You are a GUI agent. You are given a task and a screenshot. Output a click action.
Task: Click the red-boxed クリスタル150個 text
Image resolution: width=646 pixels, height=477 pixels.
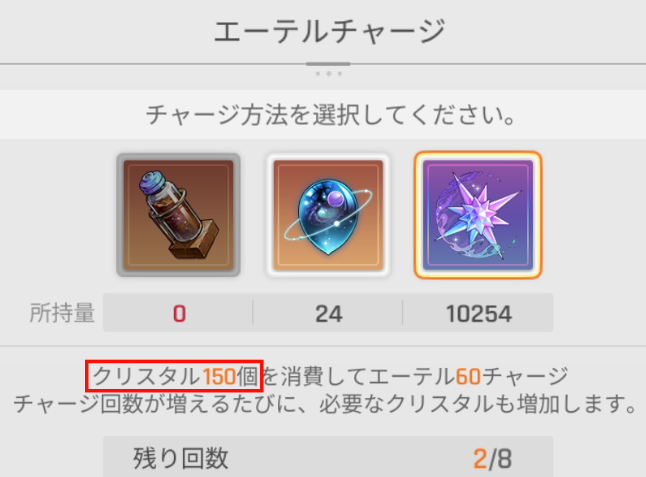174,376
